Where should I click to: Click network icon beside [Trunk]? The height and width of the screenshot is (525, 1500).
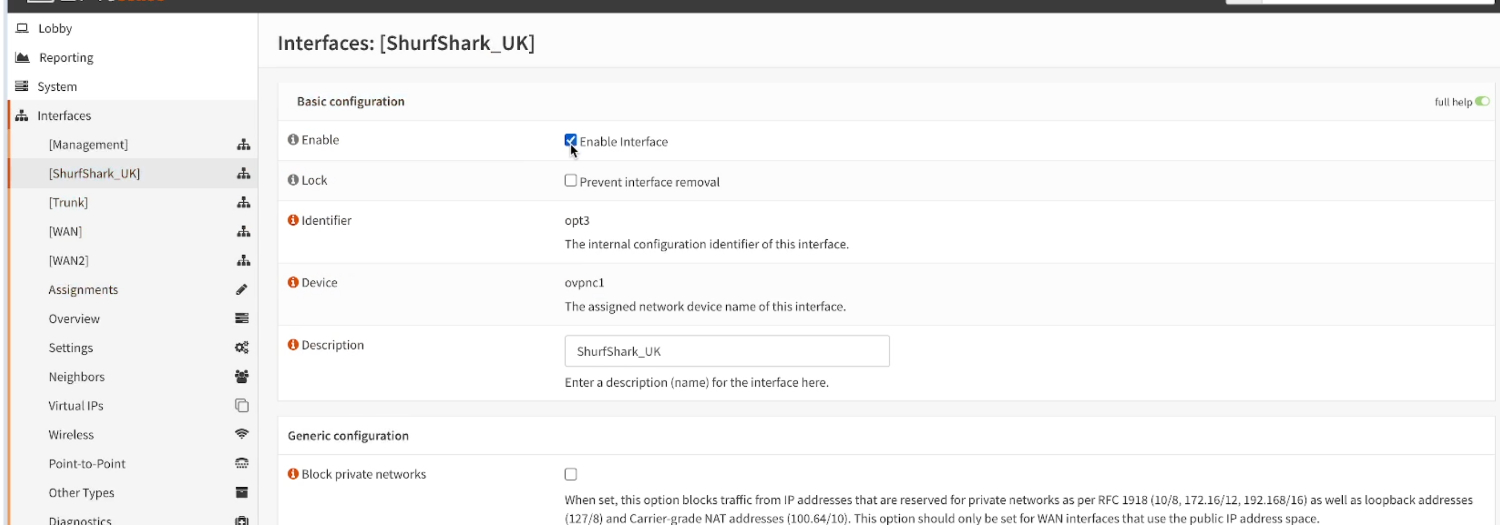click(x=242, y=203)
